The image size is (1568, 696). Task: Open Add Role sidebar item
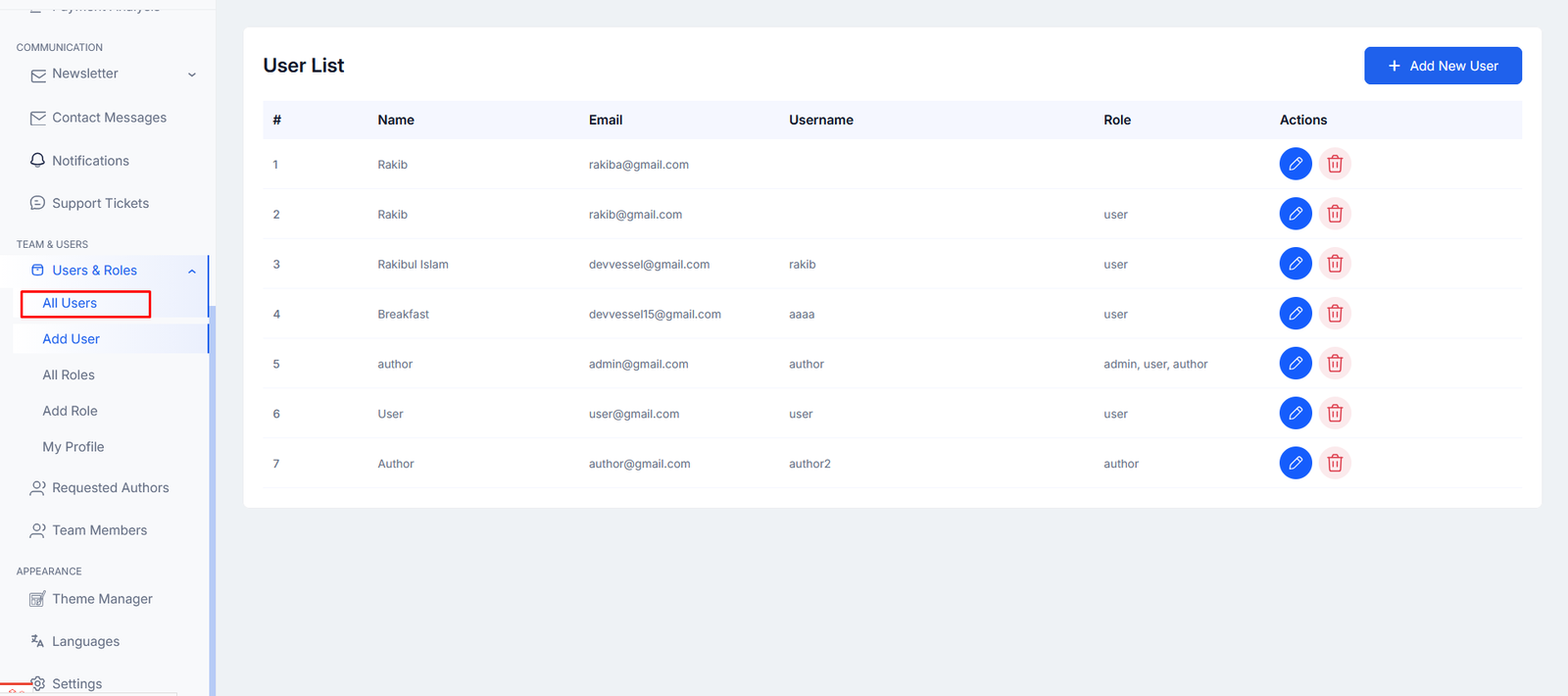70,411
